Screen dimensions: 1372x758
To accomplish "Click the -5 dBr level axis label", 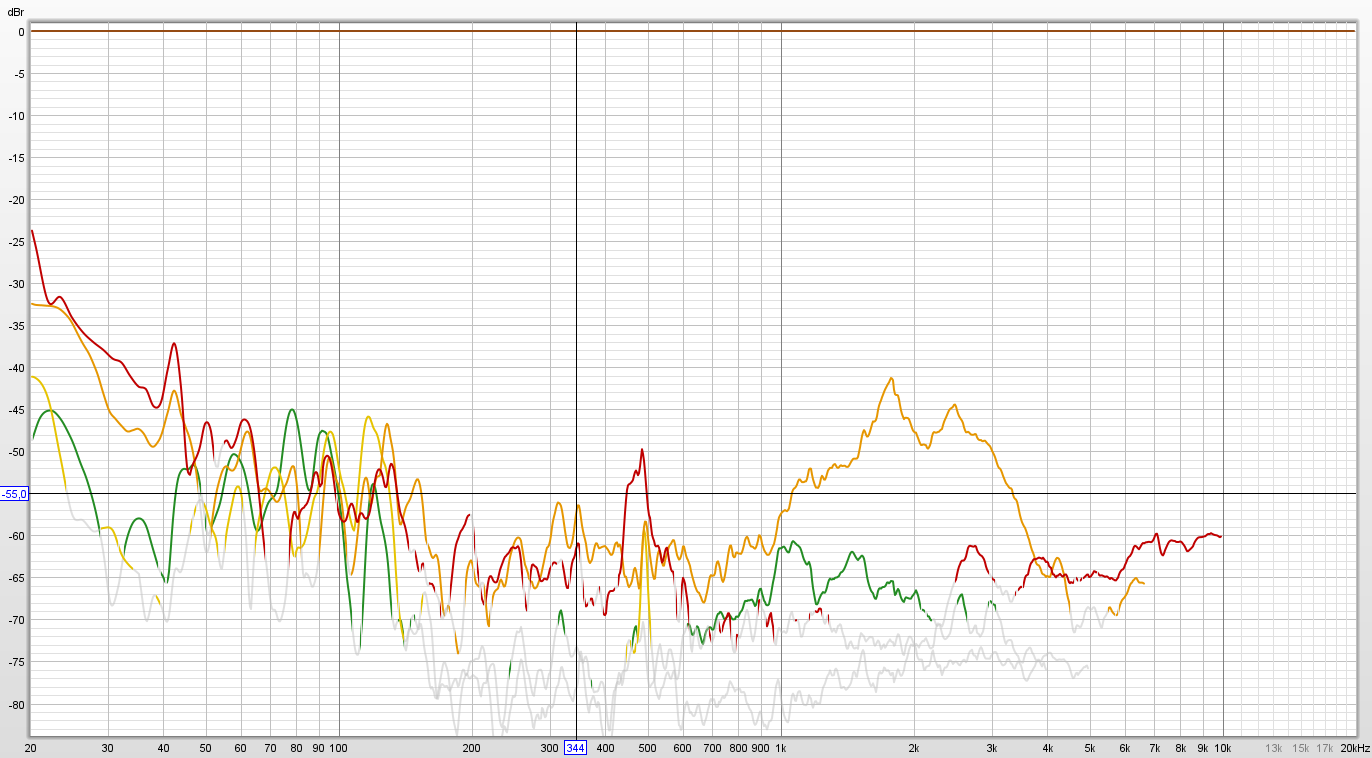I will [17, 74].
